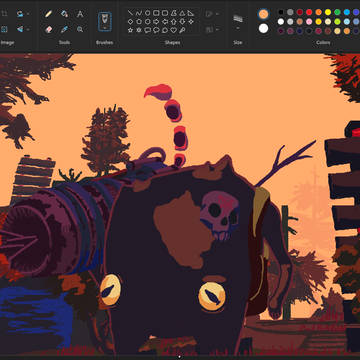Pick the light tan custom color in the bottom row
This screenshot has width=360, height=360.
(337, 31)
